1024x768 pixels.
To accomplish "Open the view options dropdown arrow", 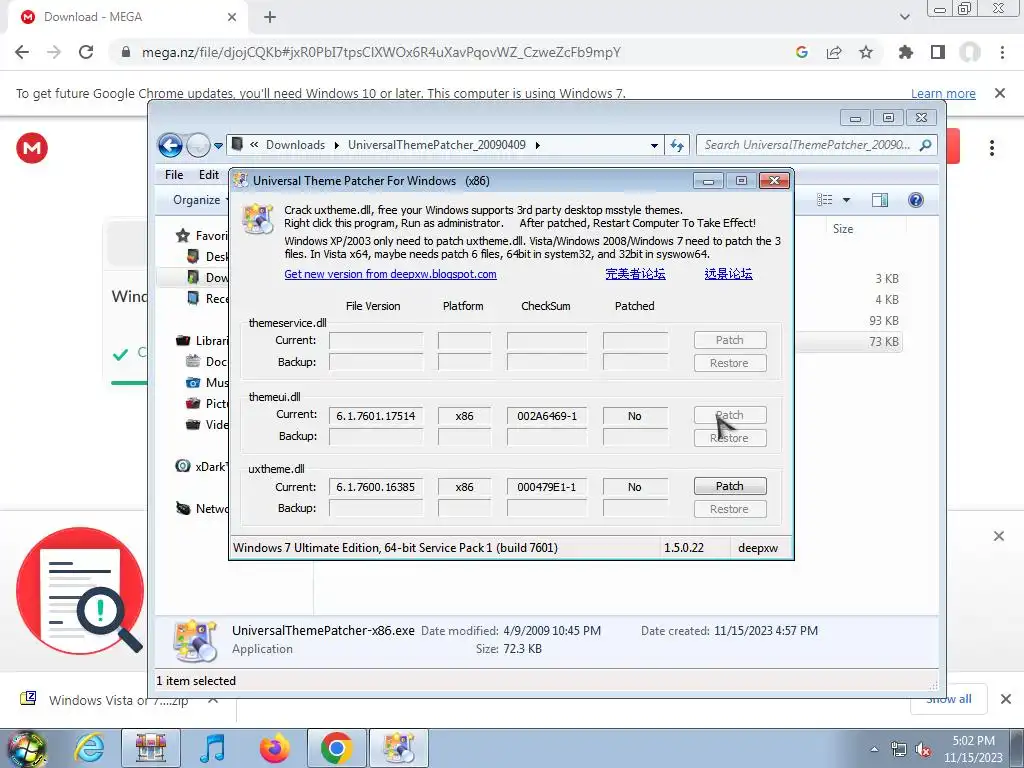I will tap(846, 200).
